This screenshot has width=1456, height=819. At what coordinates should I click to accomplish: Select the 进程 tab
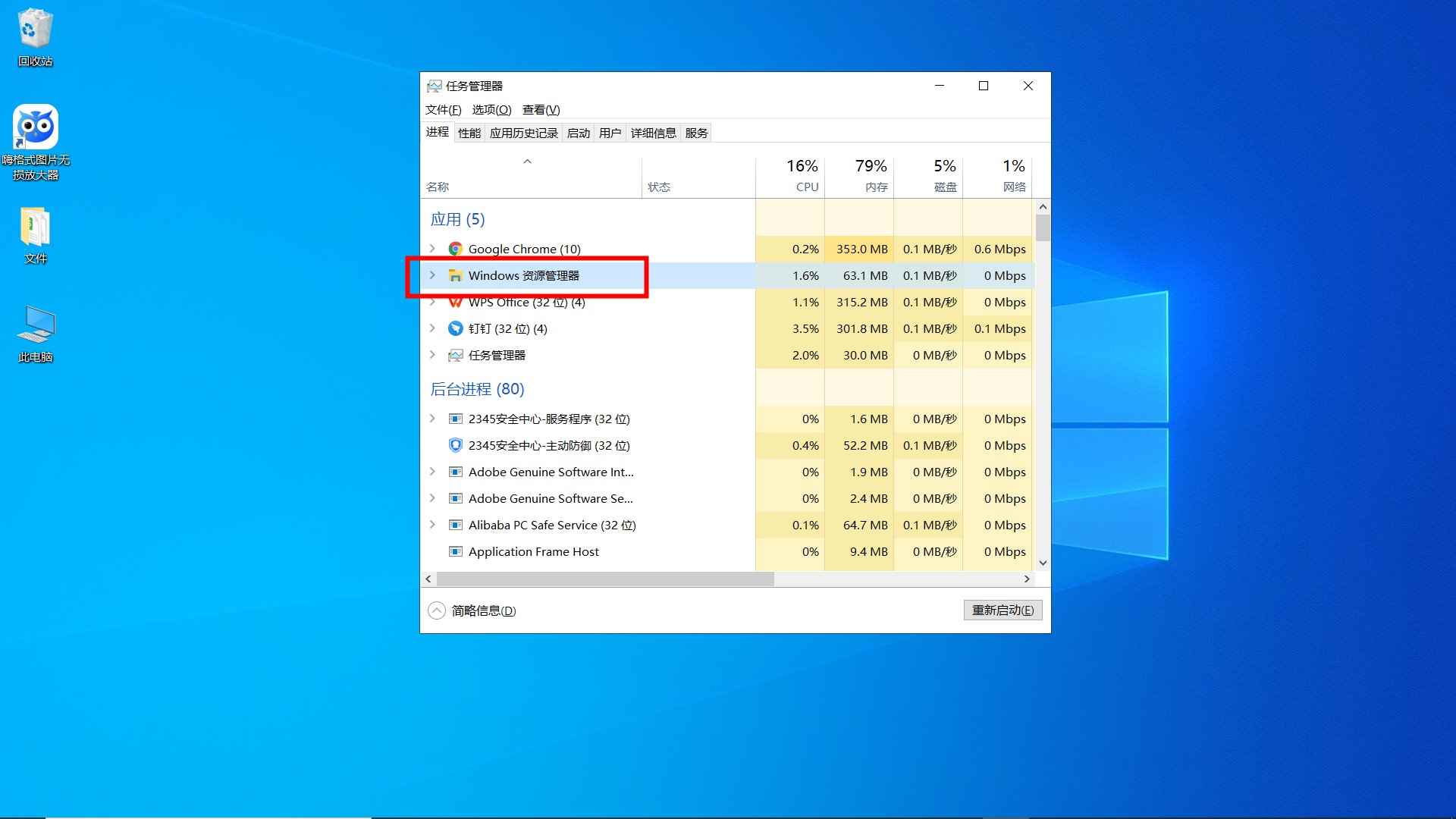(x=437, y=132)
